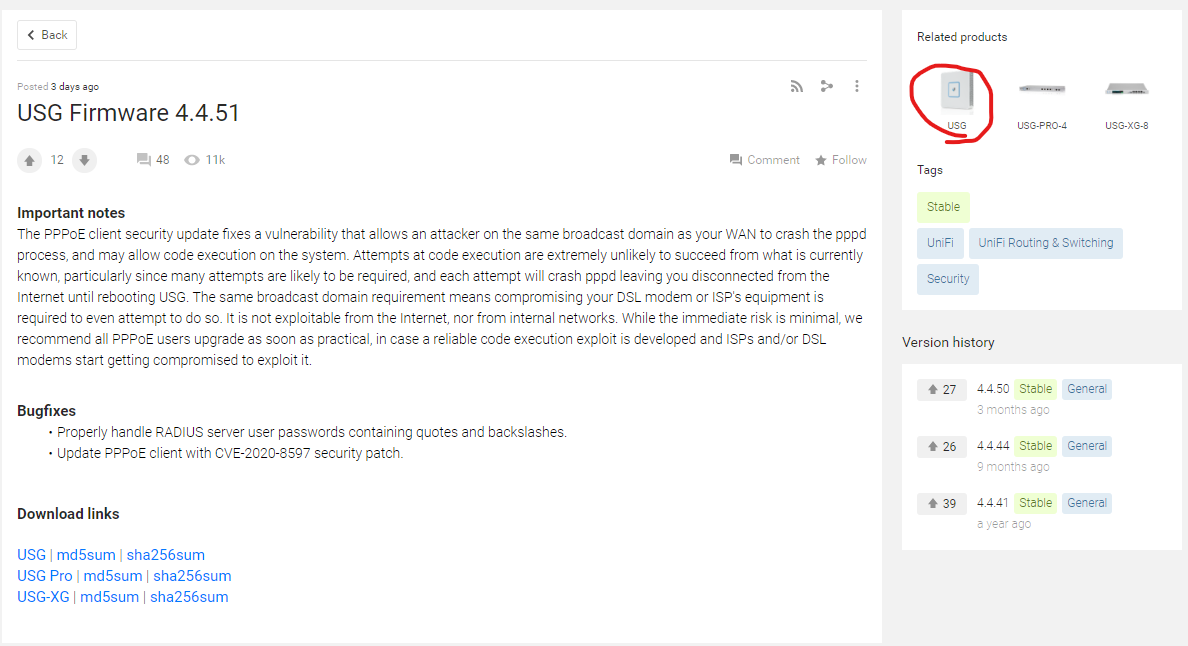Viewport: 1188px width, 646px height.
Task: Click the Stable tag under Tags
Action: coord(943,207)
